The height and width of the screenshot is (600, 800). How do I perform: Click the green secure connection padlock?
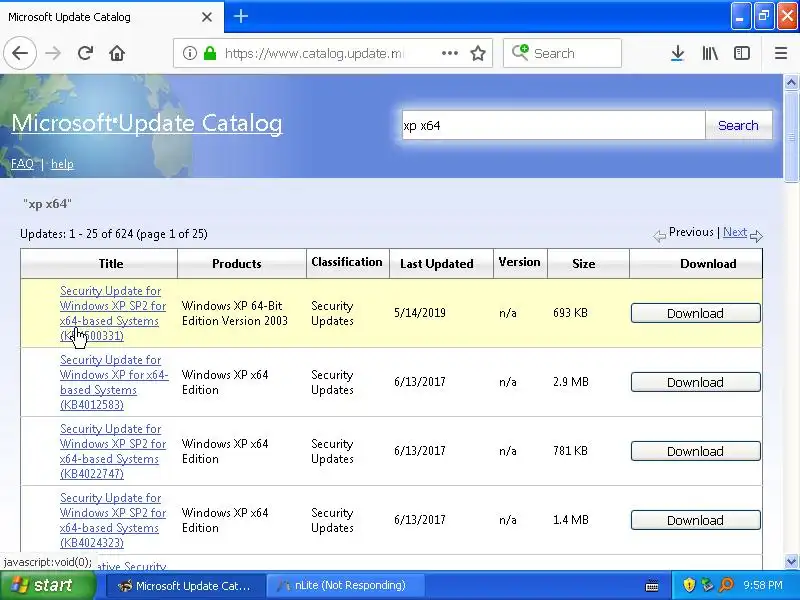pyautogui.click(x=210, y=53)
